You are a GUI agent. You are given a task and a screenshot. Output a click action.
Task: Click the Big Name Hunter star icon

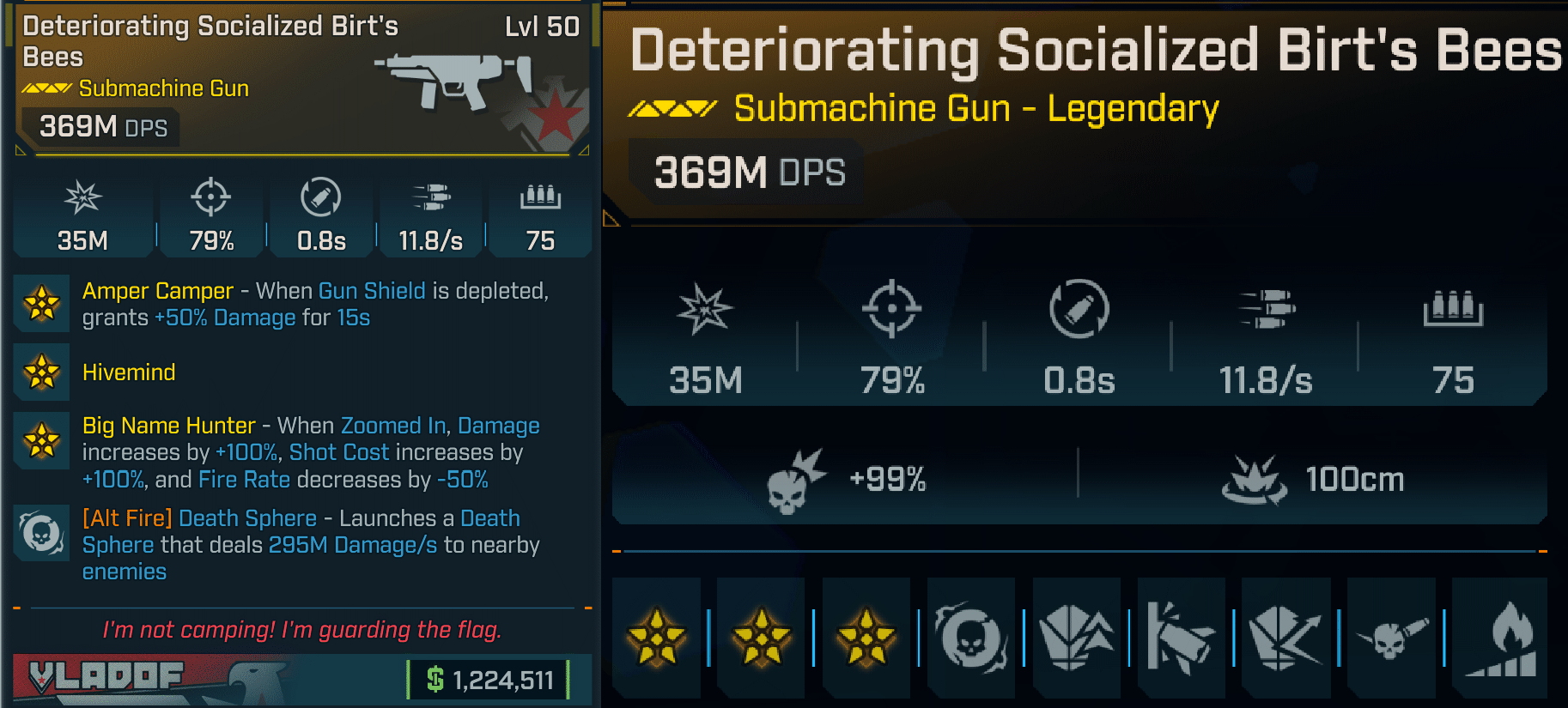click(x=41, y=441)
